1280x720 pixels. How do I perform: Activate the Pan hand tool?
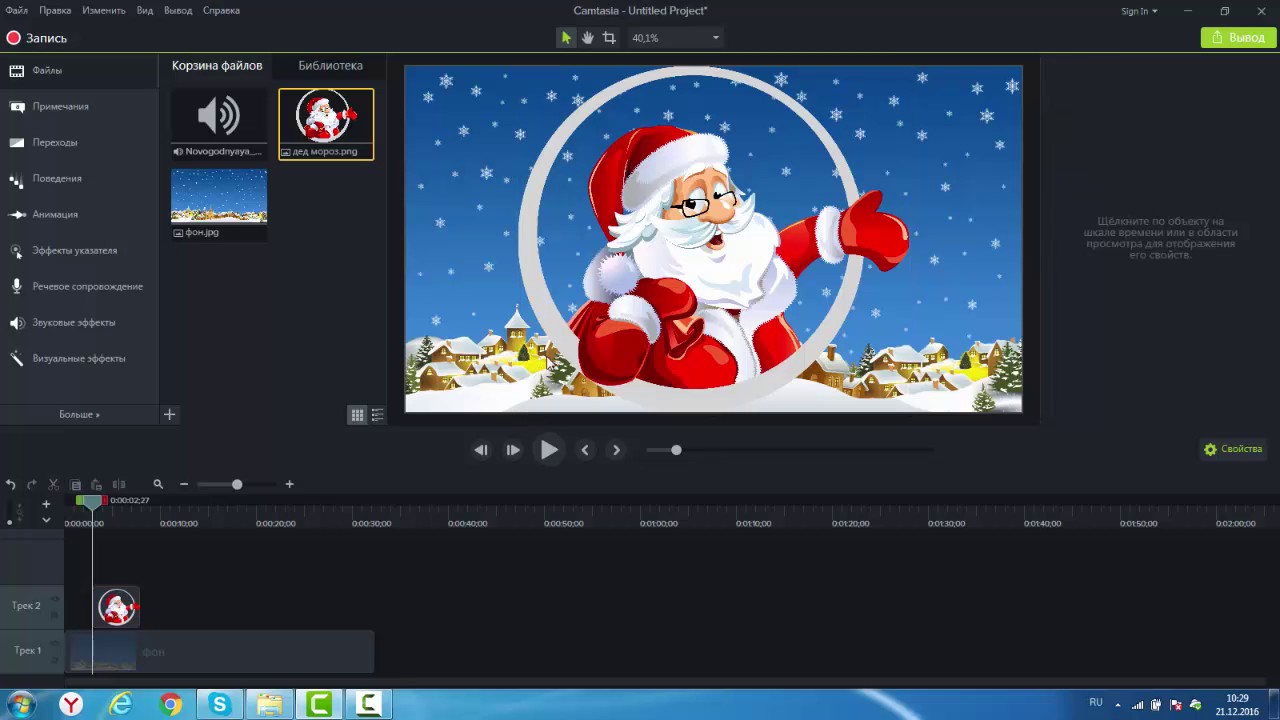[588, 38]
